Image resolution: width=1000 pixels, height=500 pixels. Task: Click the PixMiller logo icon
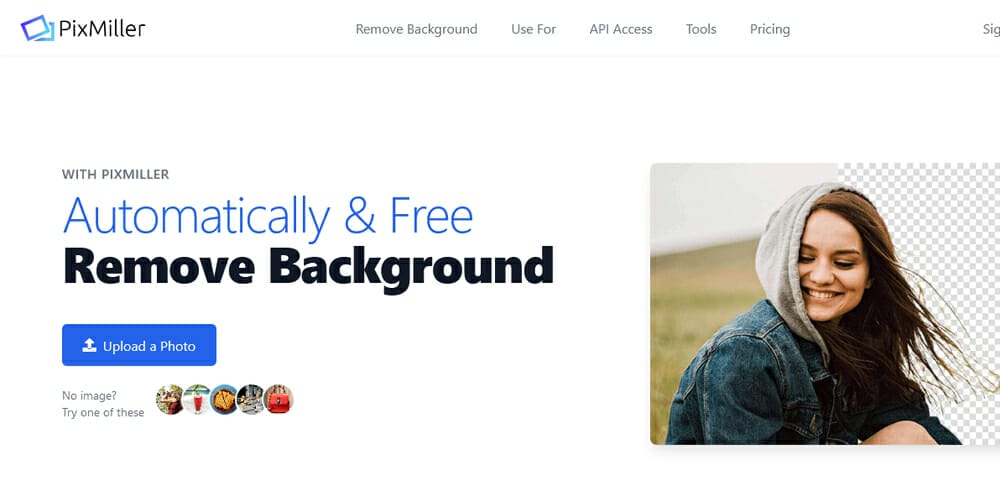coord(37,28)
